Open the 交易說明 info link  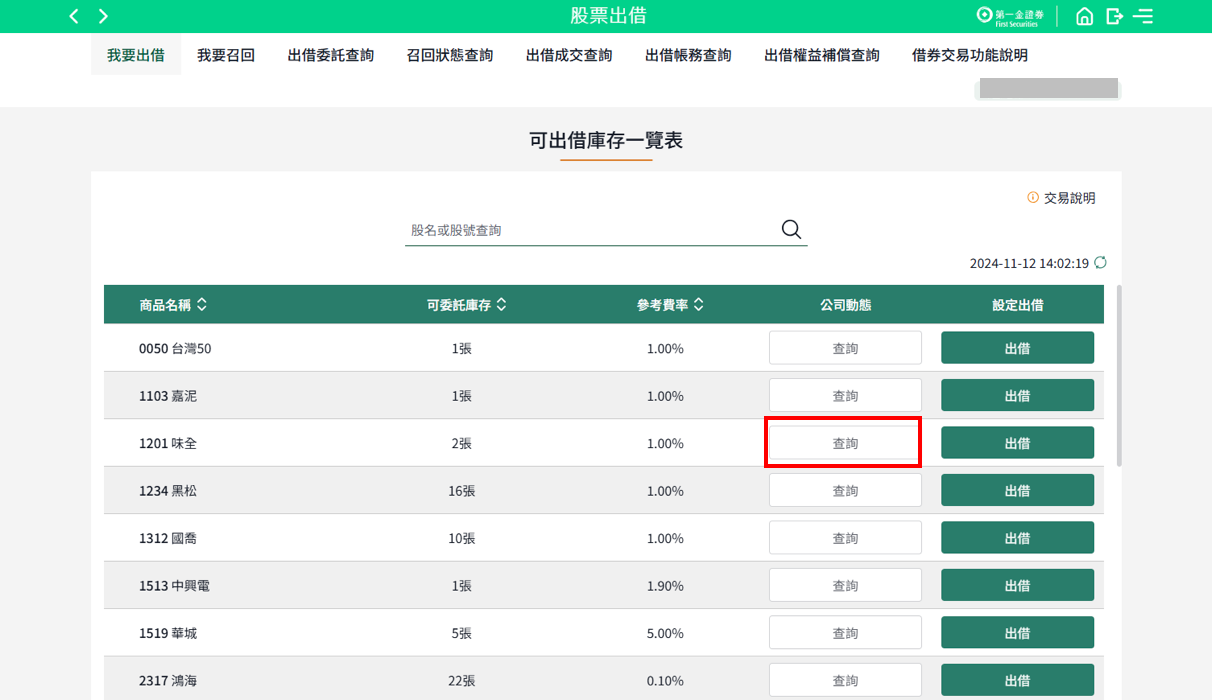[x=1062, y=198]
